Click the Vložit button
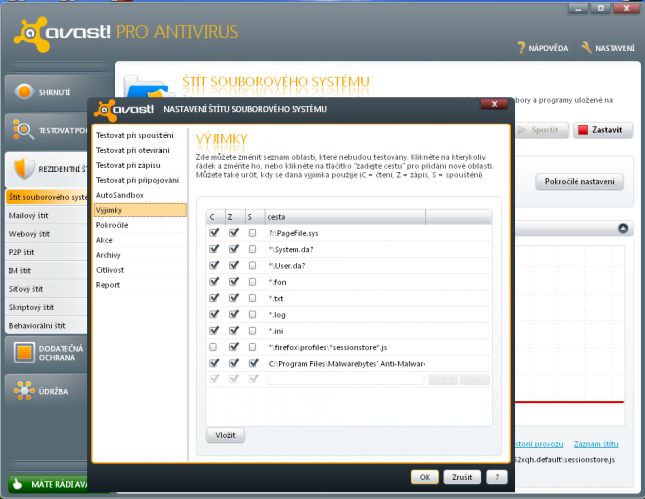 [x=225, y=435]
